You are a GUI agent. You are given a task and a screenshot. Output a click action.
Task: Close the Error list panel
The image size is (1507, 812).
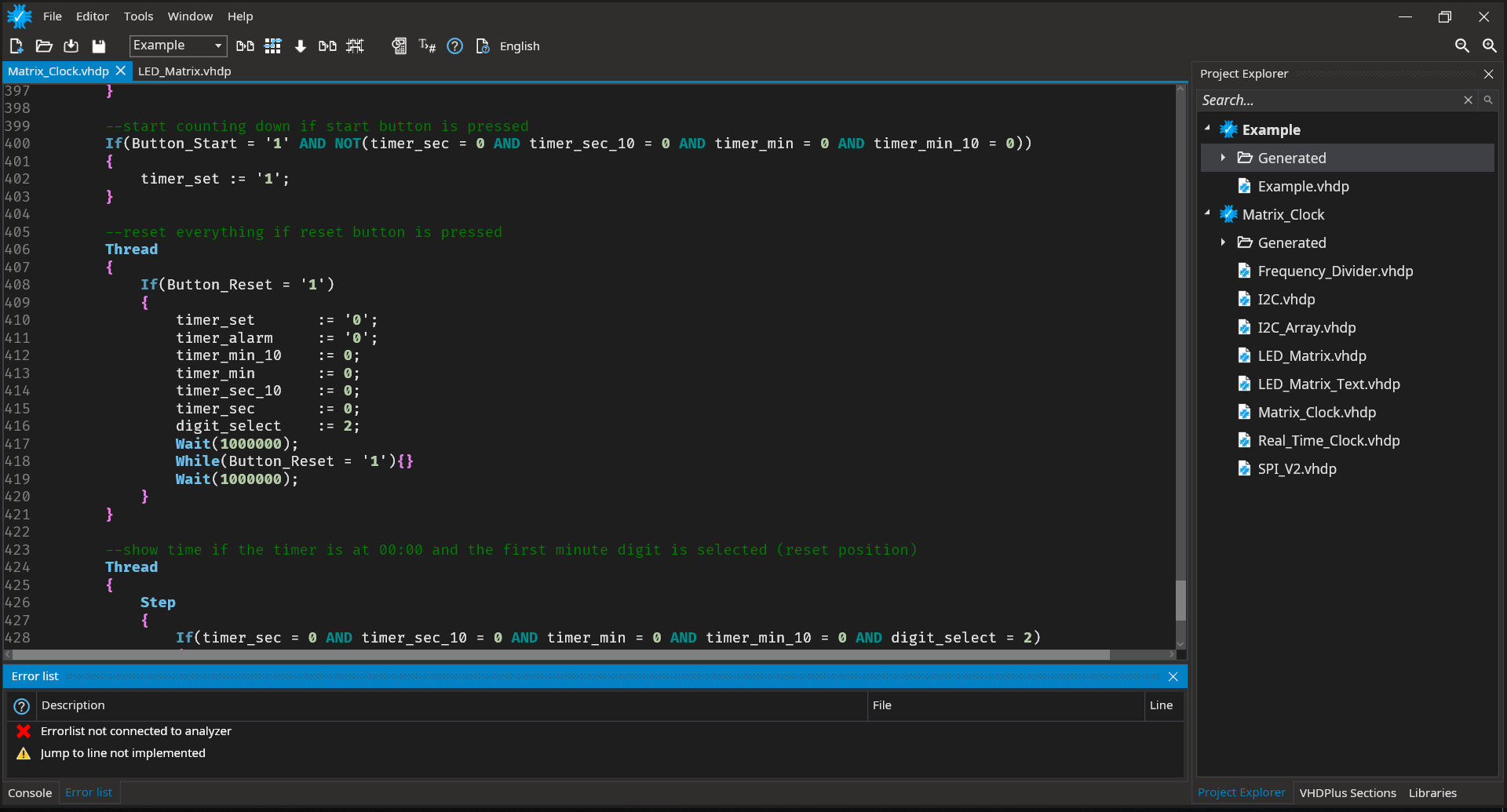point(1173,676)
